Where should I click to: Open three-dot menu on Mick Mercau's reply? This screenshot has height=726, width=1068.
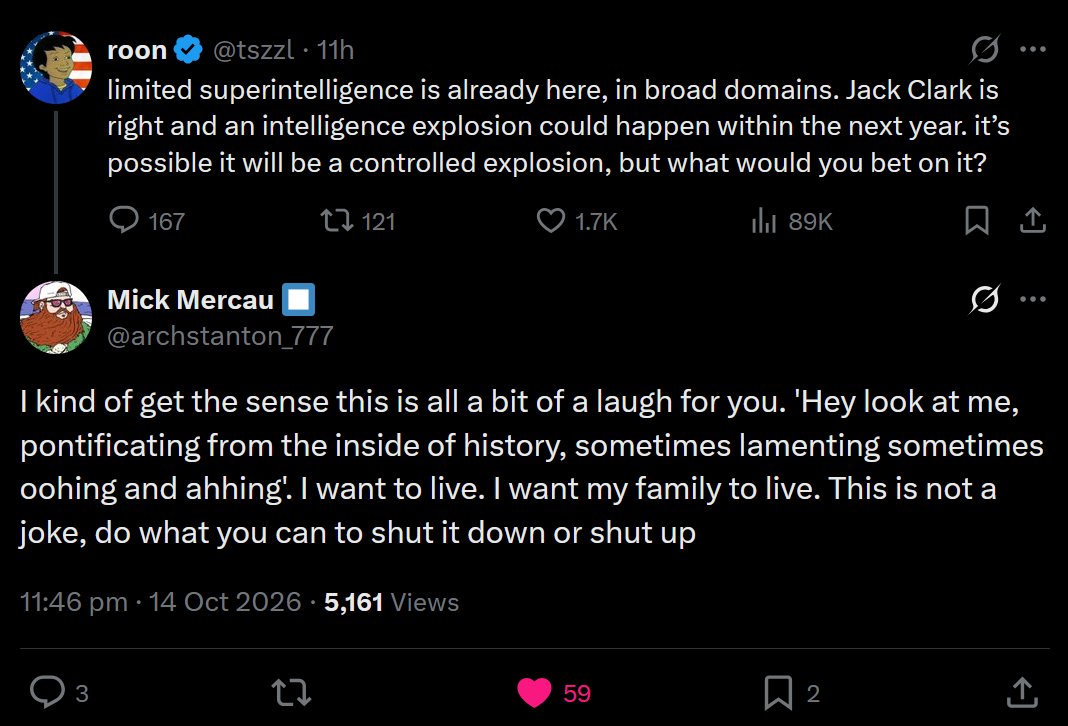click(x=1033, y=299)
